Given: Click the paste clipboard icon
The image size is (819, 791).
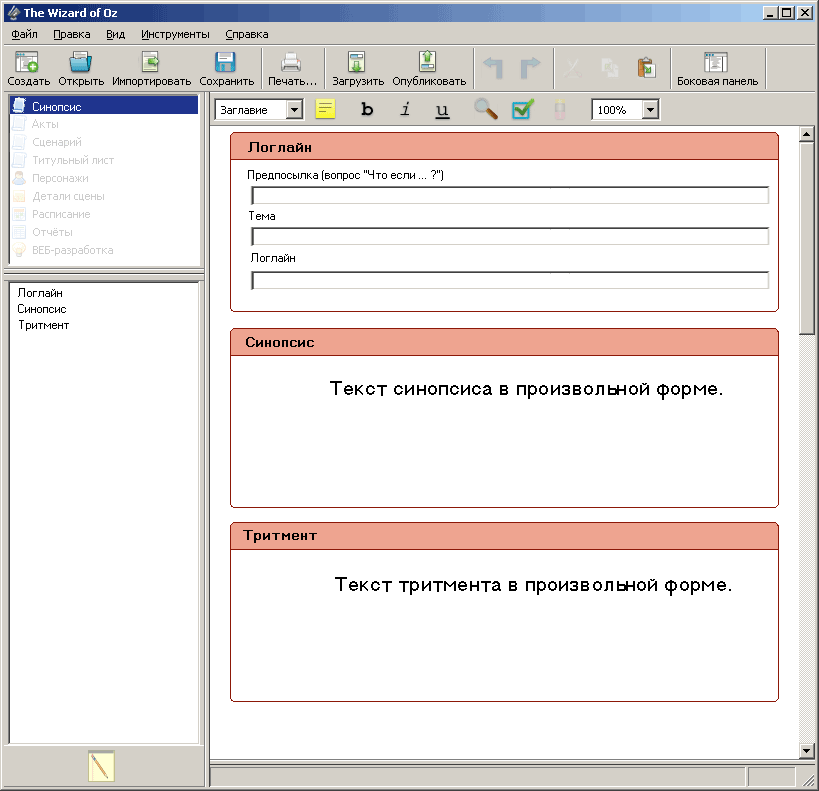Looking at the screenshot, I should click(647, 68).
